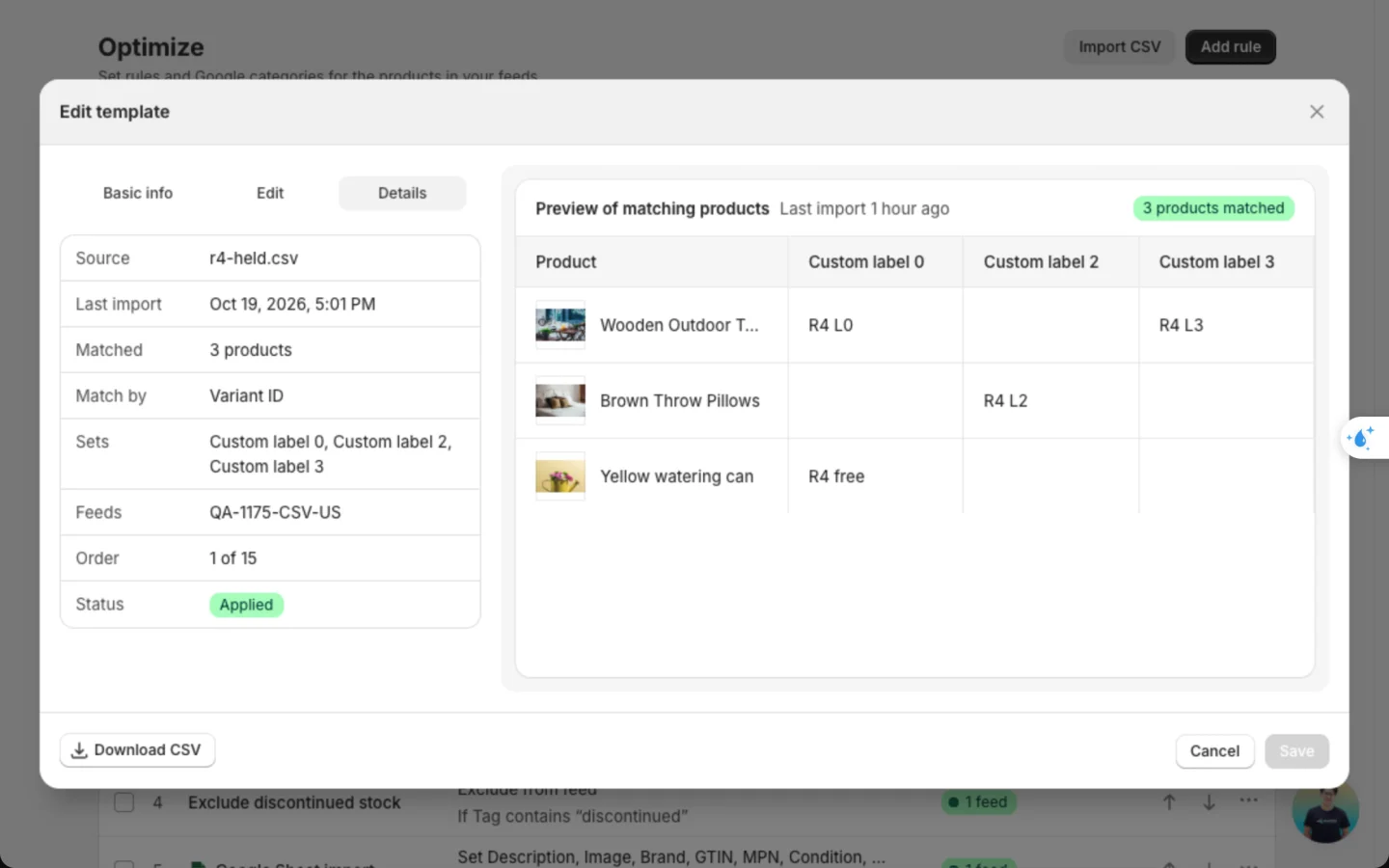Click the Yellow watering can product name
The width and height of the screenshot is (1389, 868).
tap(676, 476)
